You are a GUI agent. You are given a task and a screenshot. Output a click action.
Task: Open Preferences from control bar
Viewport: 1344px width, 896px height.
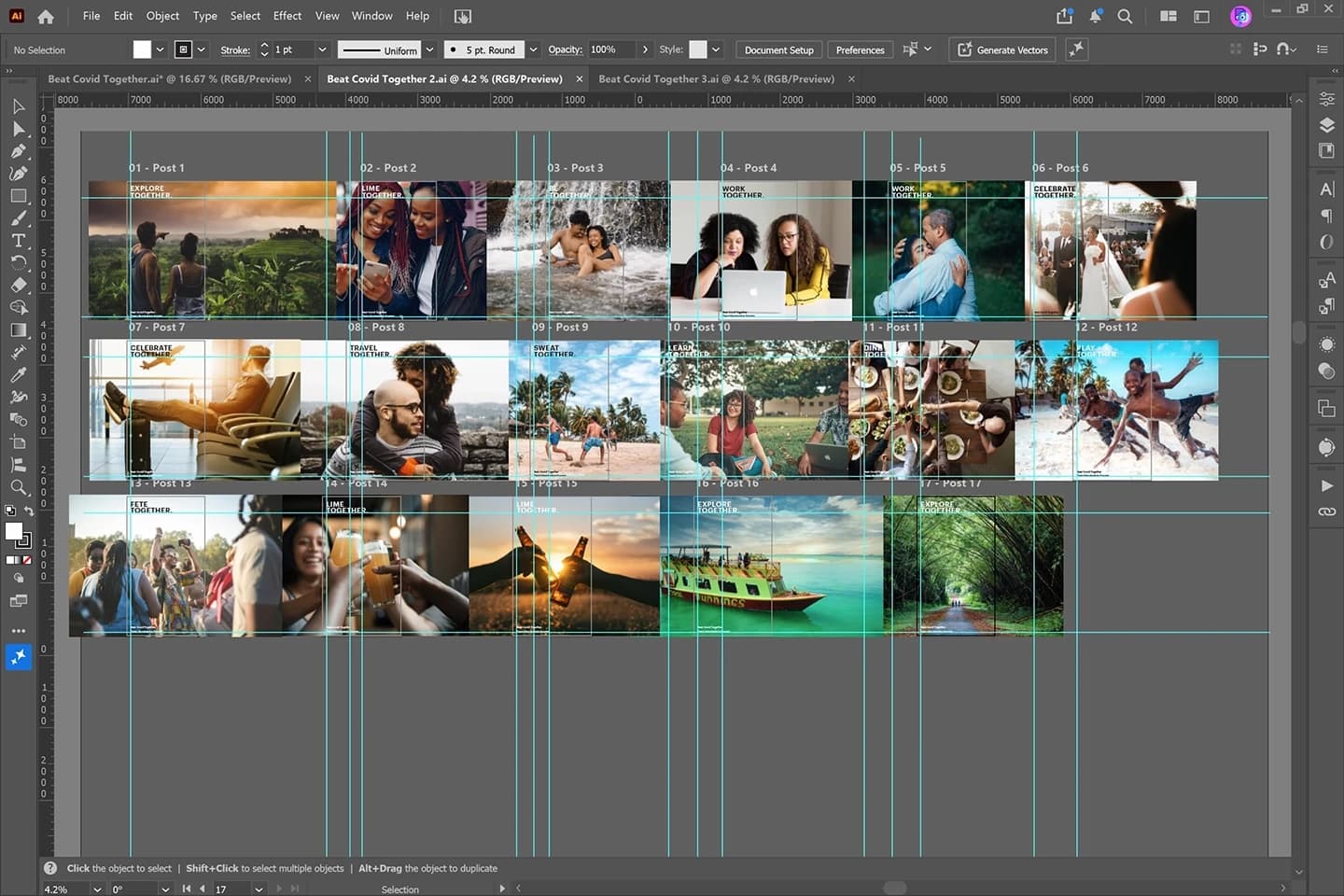pyautogui.click(x=860, y=49)
